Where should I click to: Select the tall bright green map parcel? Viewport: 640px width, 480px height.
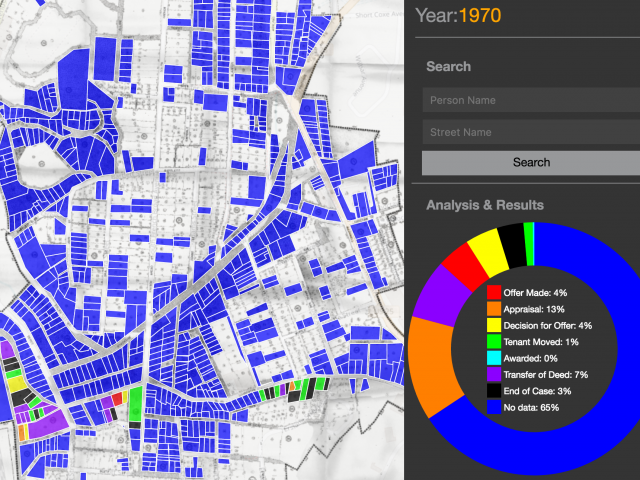(136, 404)
